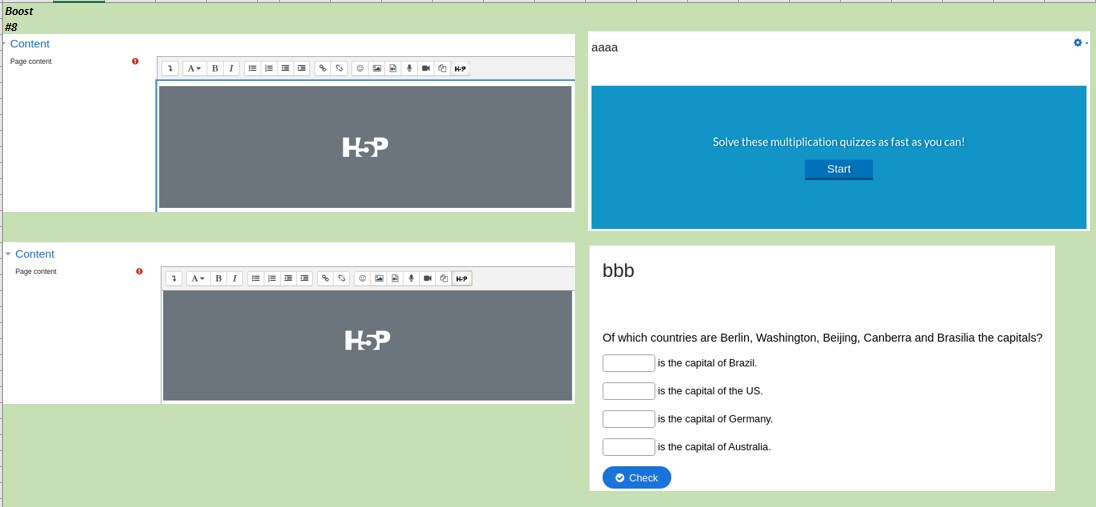The height and width of the screenshot is (507, 1096).
Task: Insert image in the editor beside aaaa preview
Action: click(x=377, y=69)
